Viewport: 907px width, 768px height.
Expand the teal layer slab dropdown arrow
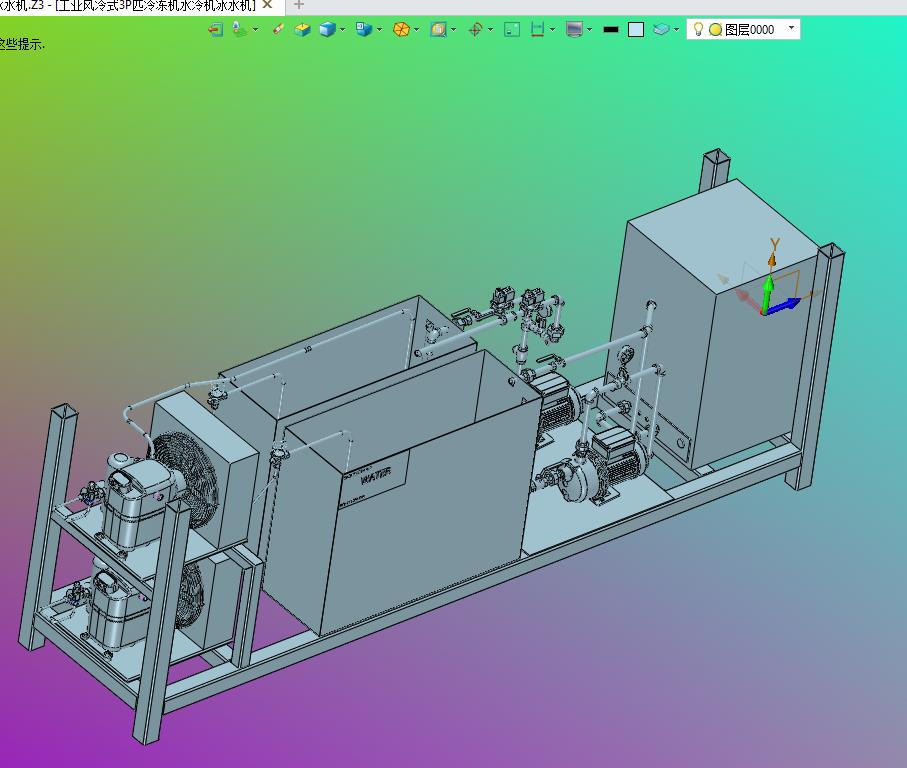click(x=676, y=29)
